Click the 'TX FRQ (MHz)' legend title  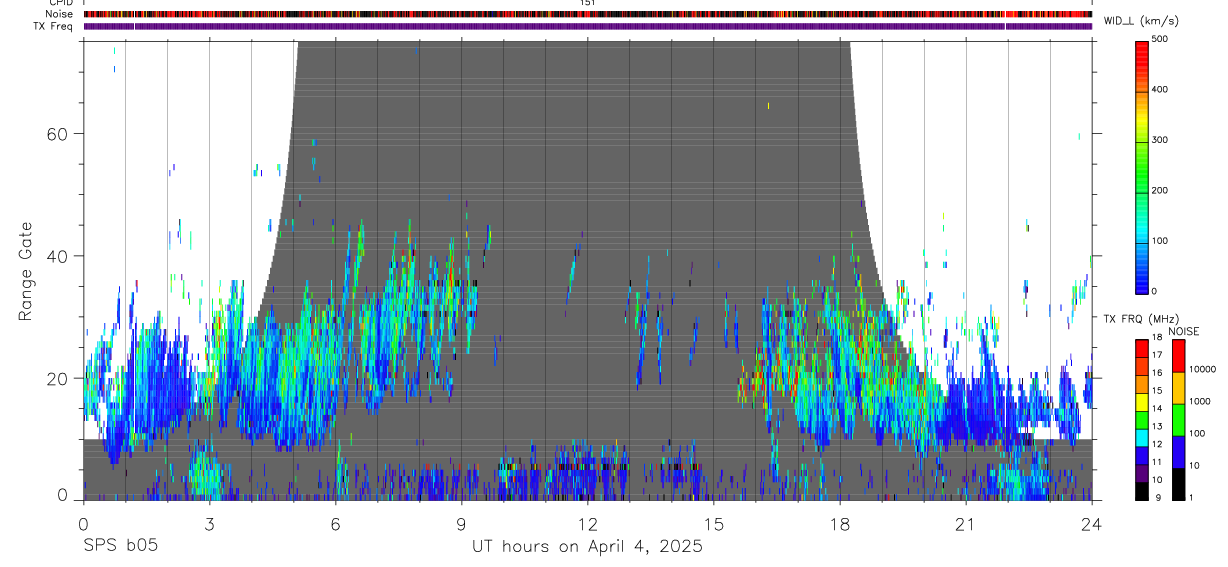coord(1139,319)
